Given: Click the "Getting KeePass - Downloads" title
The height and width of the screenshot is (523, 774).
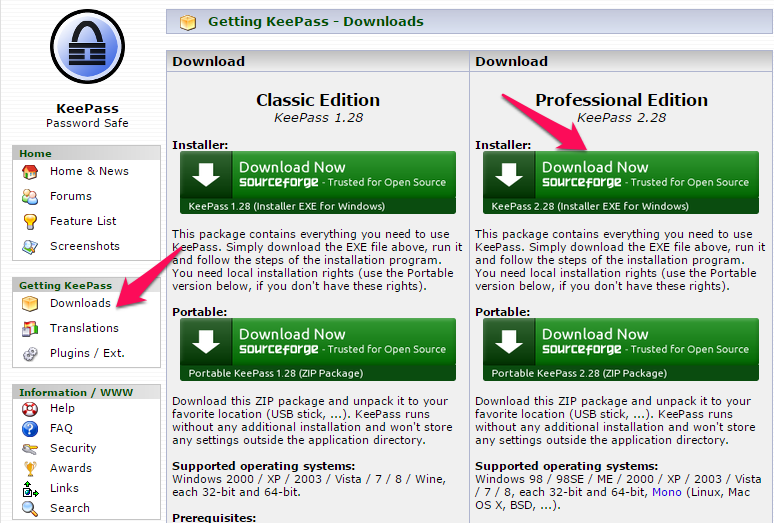Looking at the screenshot, I should click(x=316, y=22).
